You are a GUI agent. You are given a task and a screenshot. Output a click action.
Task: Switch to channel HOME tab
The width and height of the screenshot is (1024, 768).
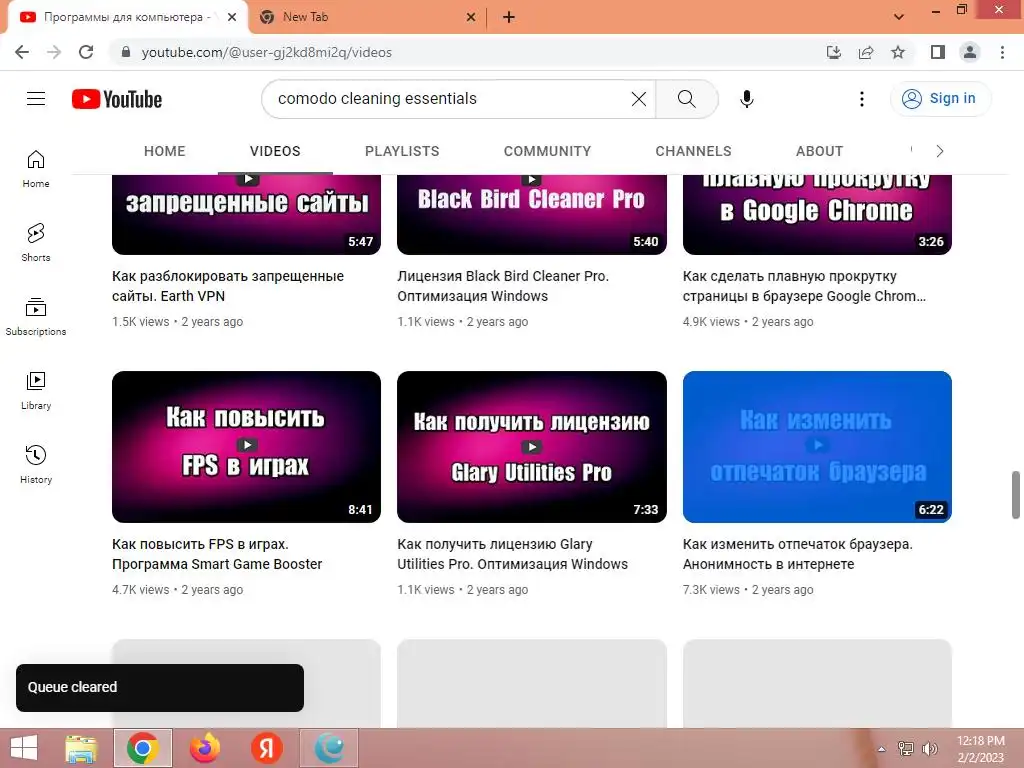165,152
